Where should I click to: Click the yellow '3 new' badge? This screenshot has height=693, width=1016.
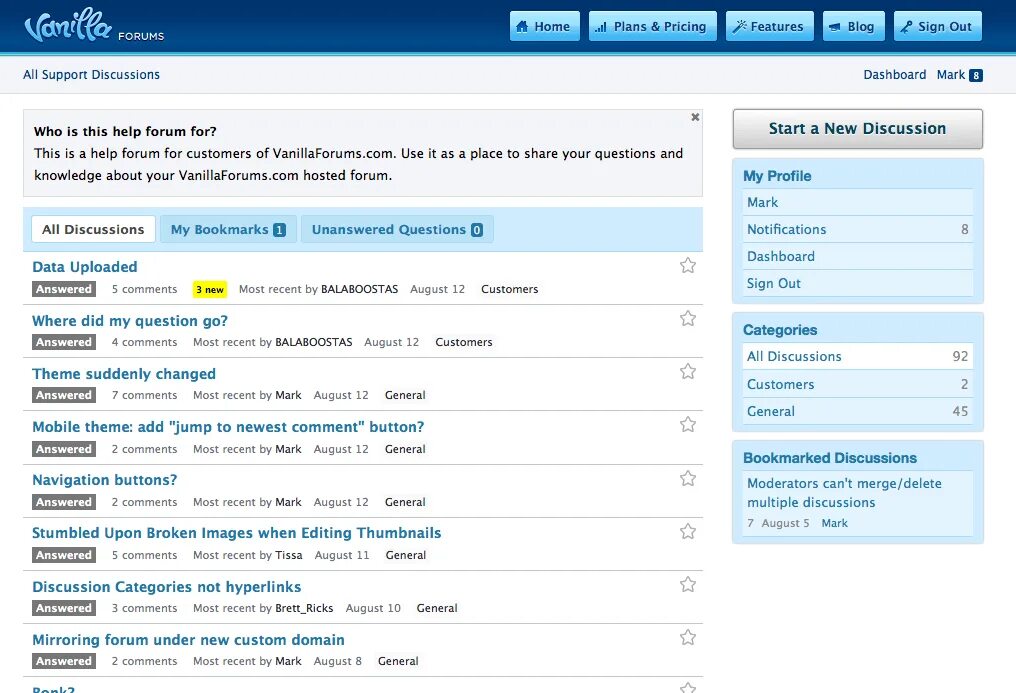210,290
